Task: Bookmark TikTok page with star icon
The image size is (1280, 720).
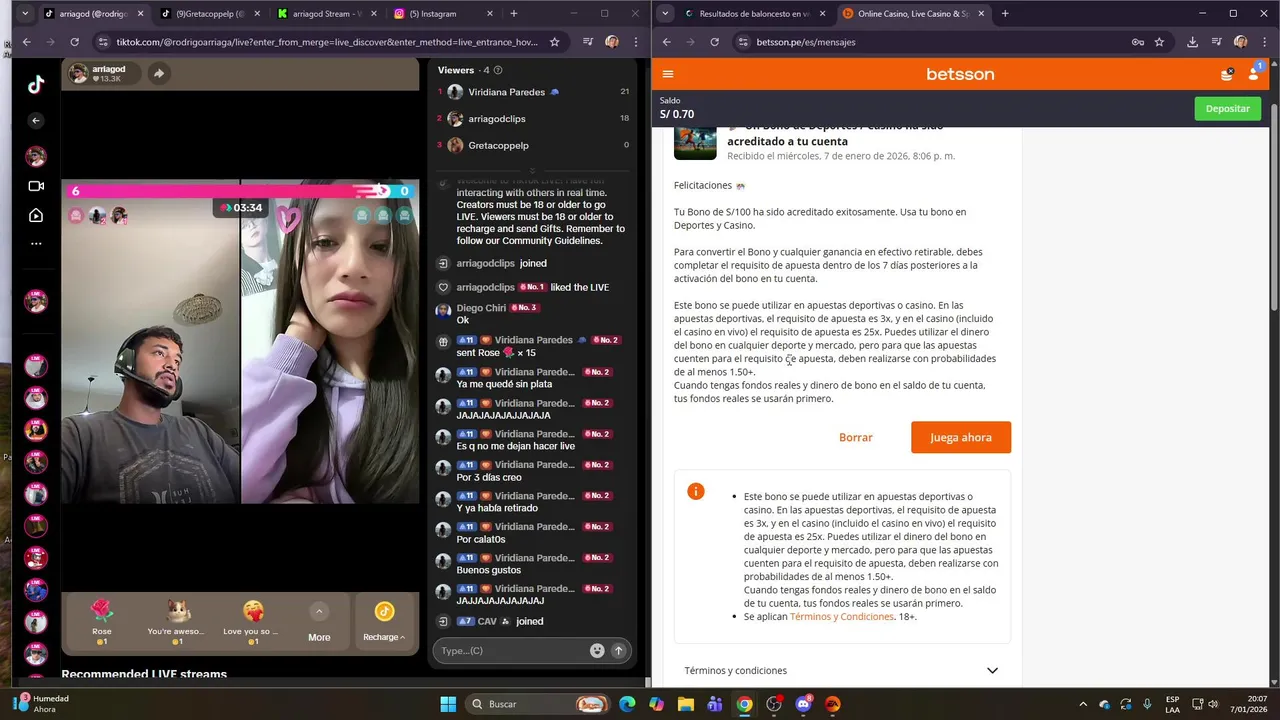Action: [554, 42]
